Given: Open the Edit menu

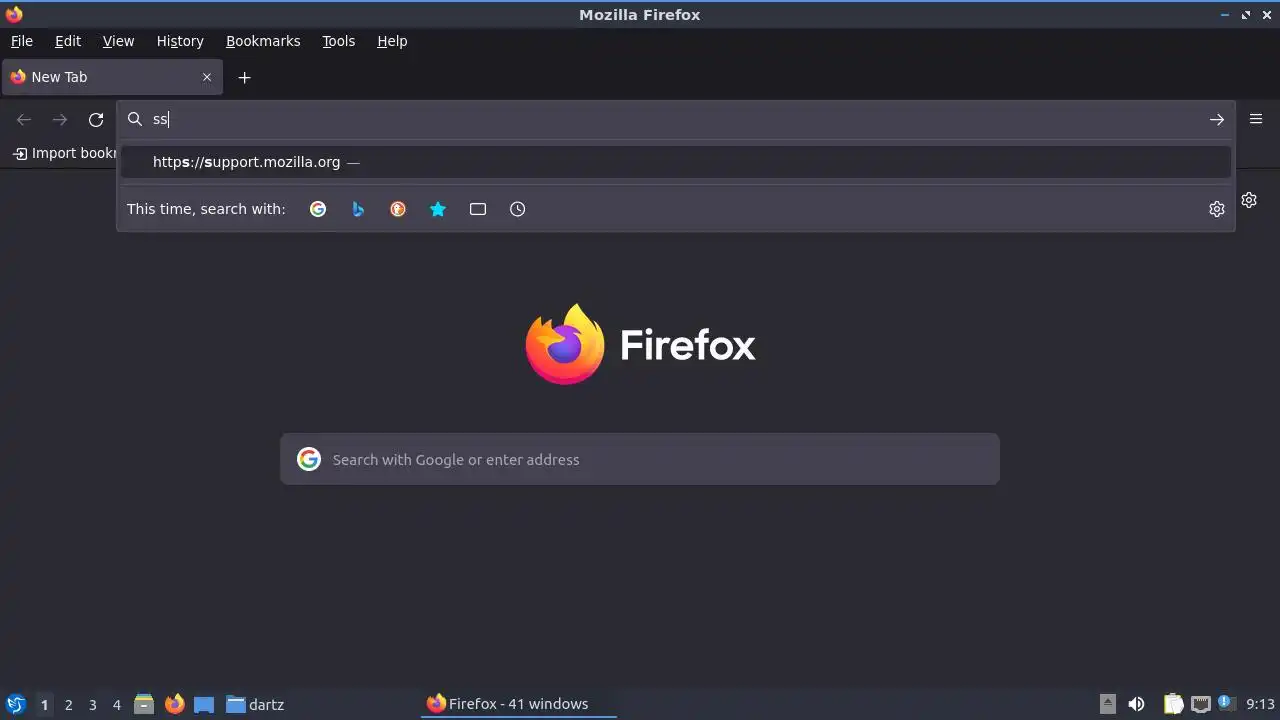Looking at the screenshot, I should coord(68,41).
